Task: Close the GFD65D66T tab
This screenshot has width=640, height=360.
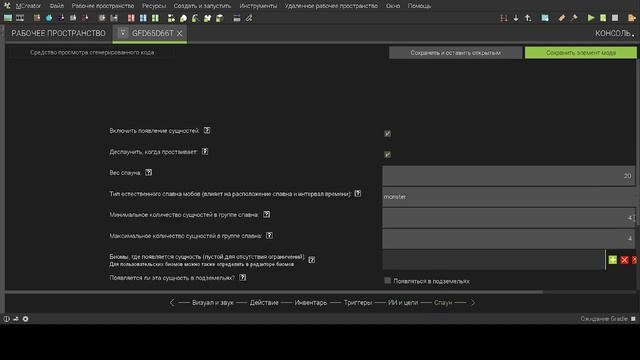Action: pyautogui.click(x=179, y=33)
